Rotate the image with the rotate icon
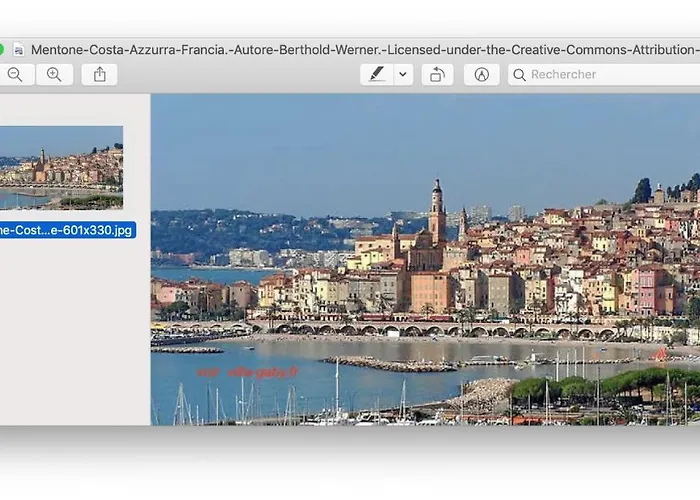This screenshot has height=500, width=700. point(437,74)
